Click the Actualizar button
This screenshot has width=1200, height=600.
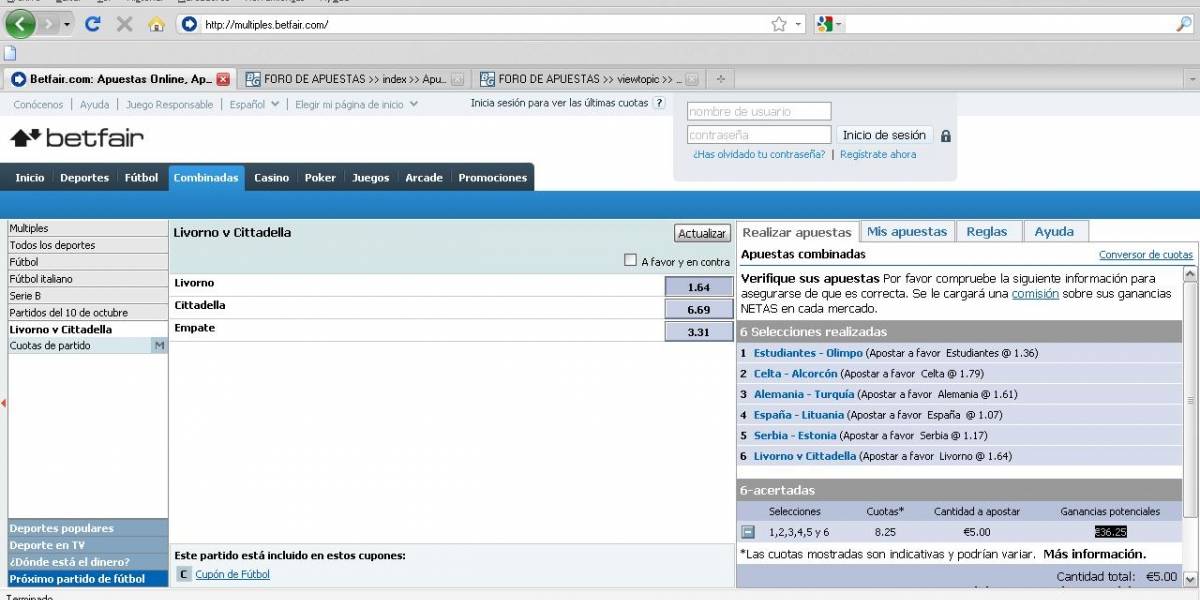(702, 233)
